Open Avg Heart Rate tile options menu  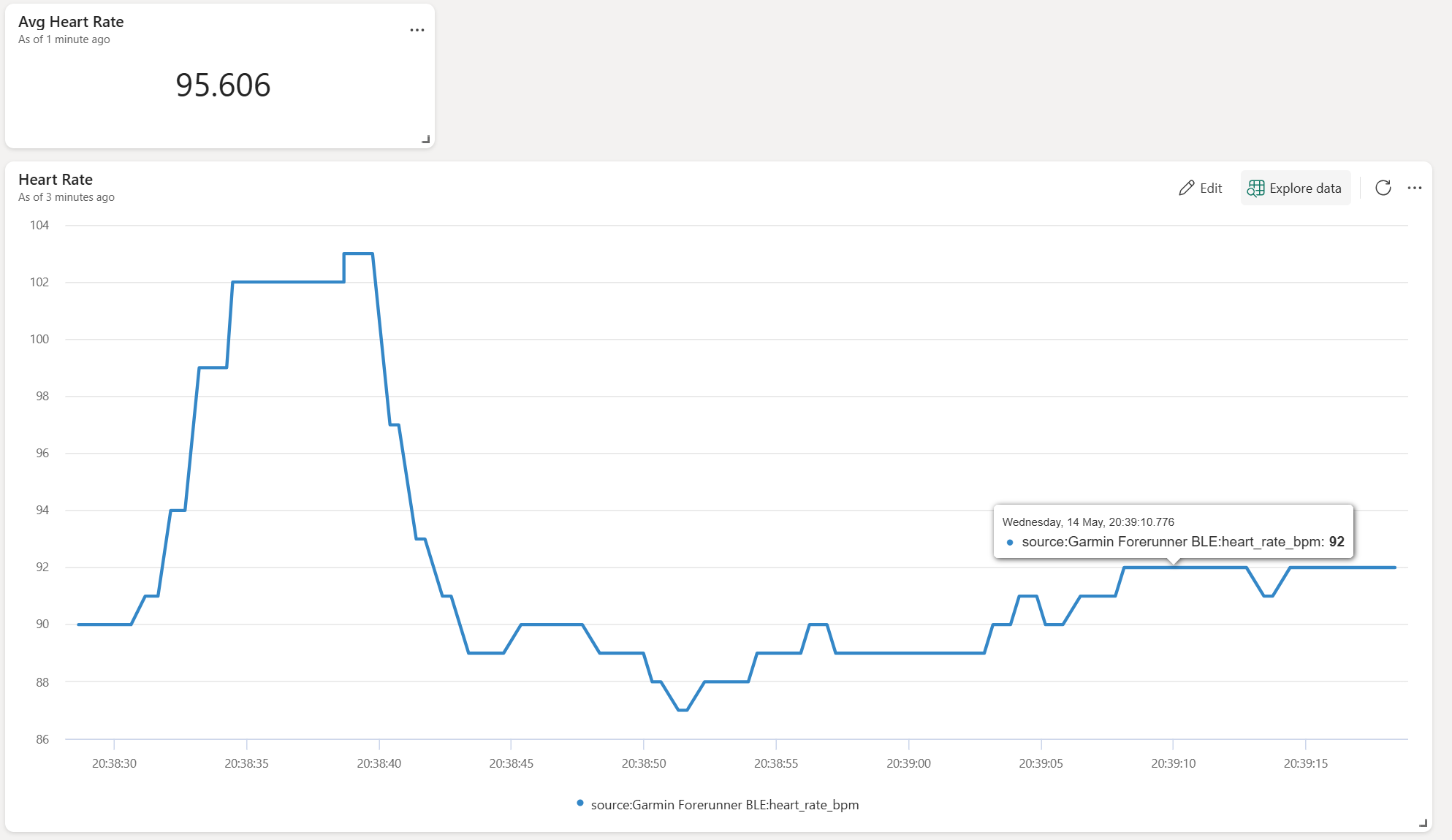(x=417, y=30)
